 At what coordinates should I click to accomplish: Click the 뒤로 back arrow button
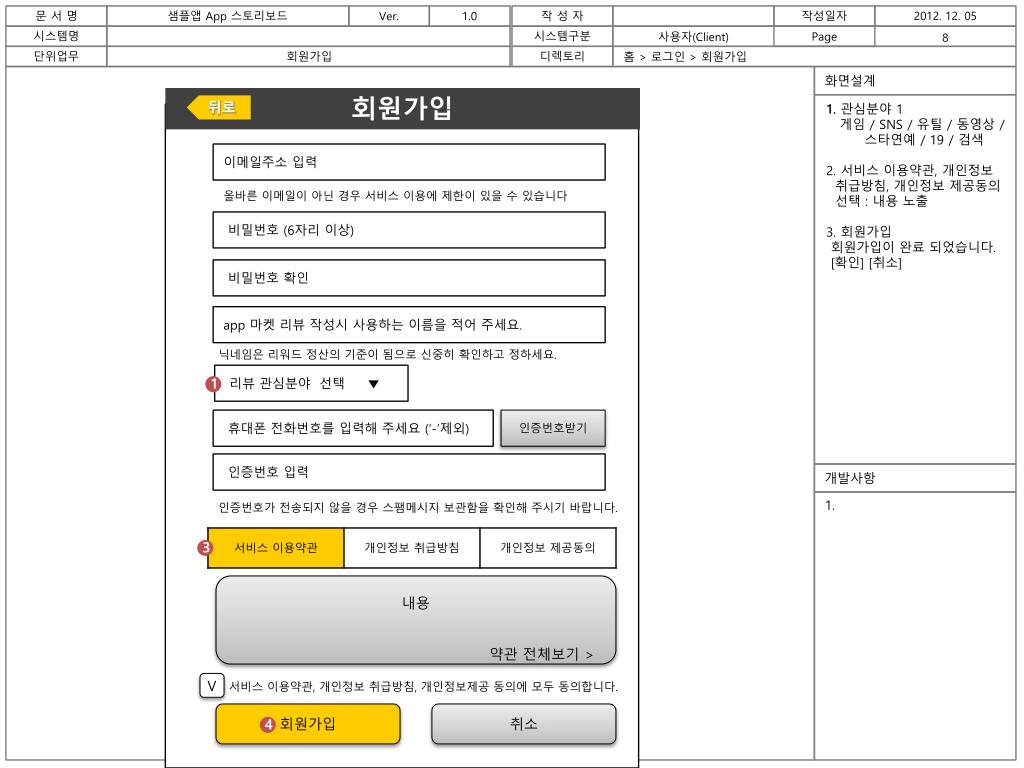tap(219, 107)
